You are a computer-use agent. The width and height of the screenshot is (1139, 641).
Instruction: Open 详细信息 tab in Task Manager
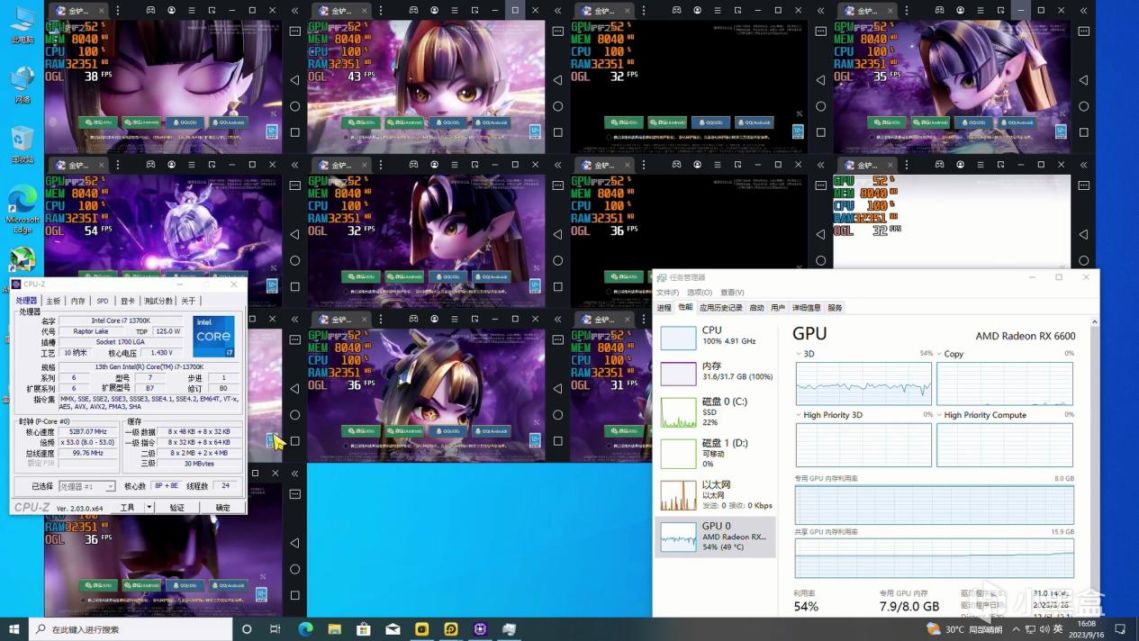tap(806, 308)
